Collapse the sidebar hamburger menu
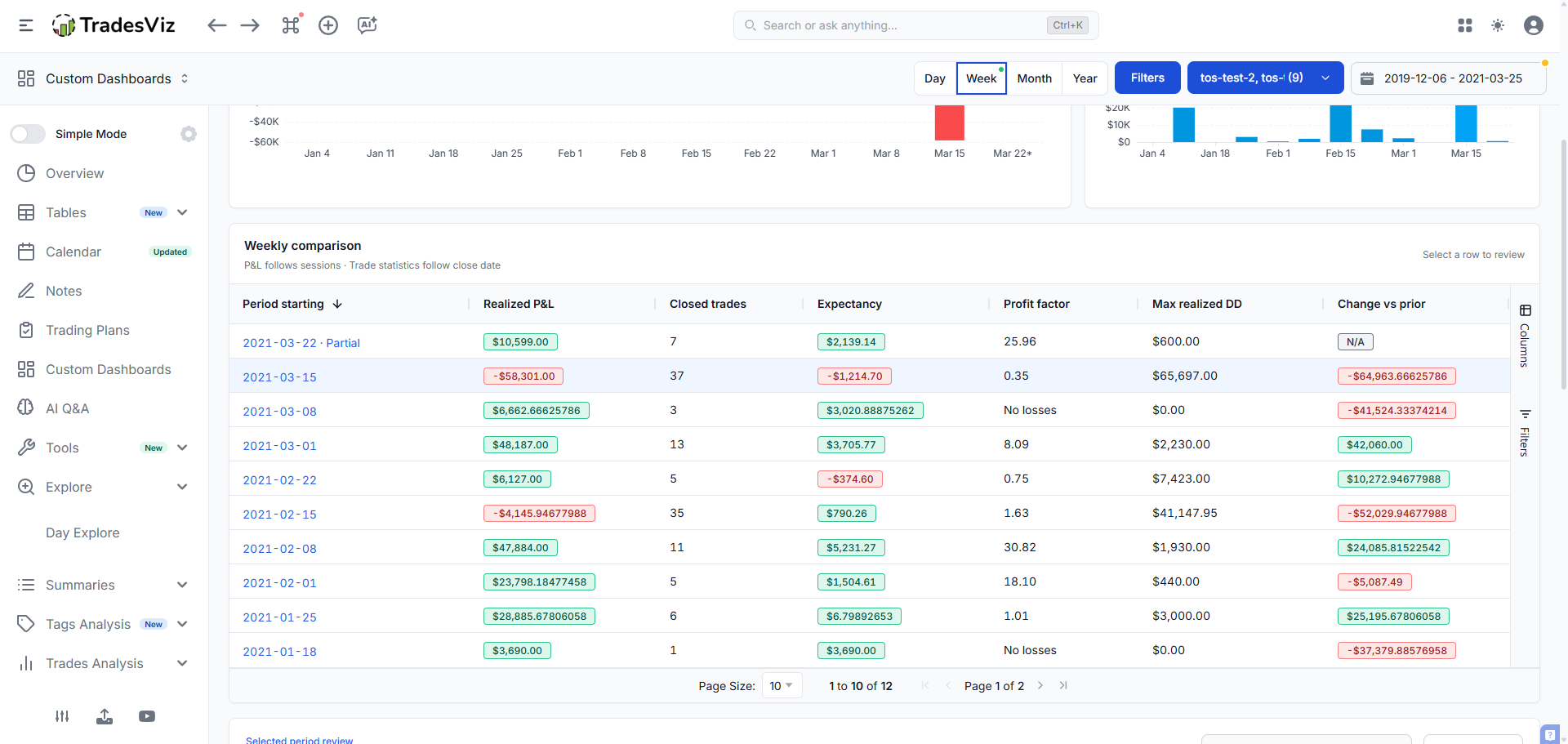The height and width of the screenshot is (744, 1568). pos(26,25)
